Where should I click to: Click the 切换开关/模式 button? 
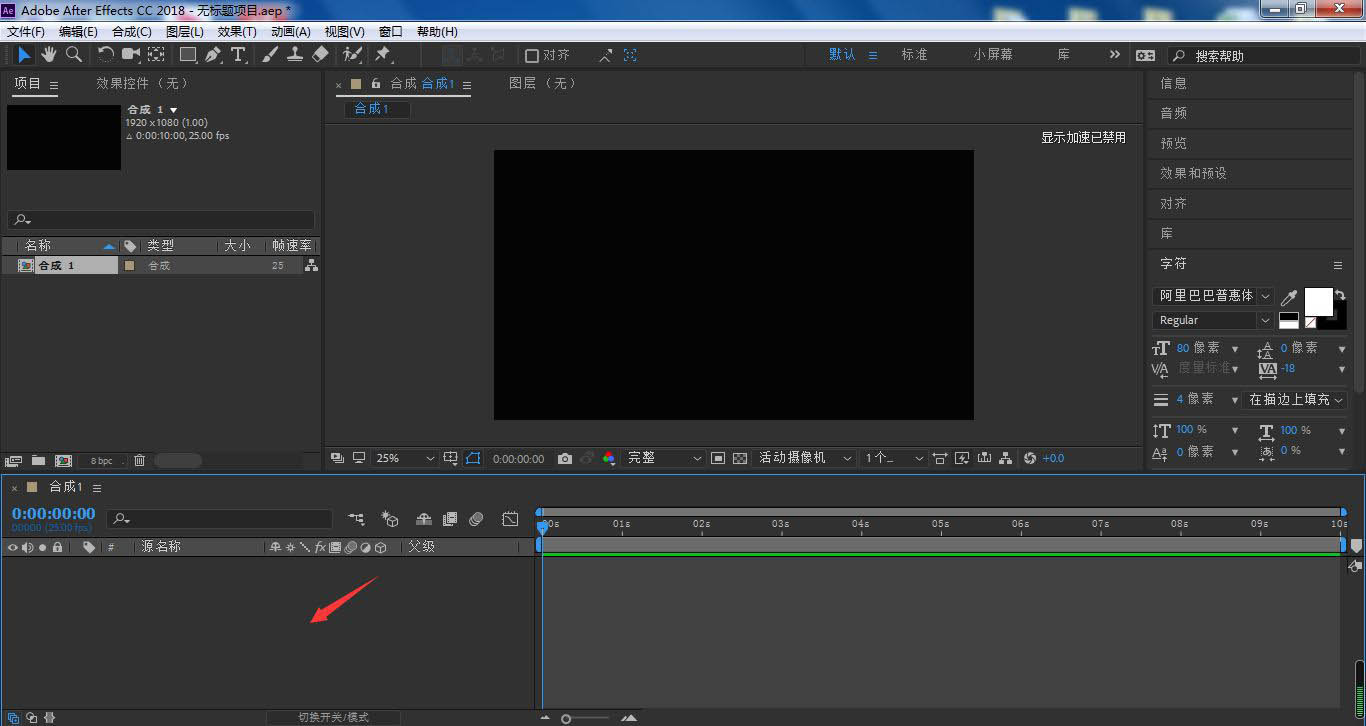coord(333,717)
